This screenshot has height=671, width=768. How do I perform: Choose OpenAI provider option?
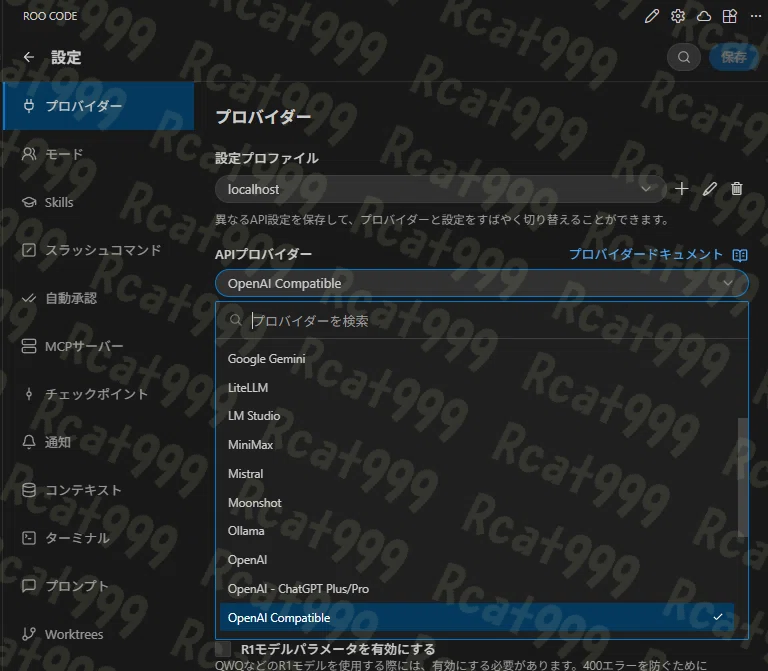(477, 560)
